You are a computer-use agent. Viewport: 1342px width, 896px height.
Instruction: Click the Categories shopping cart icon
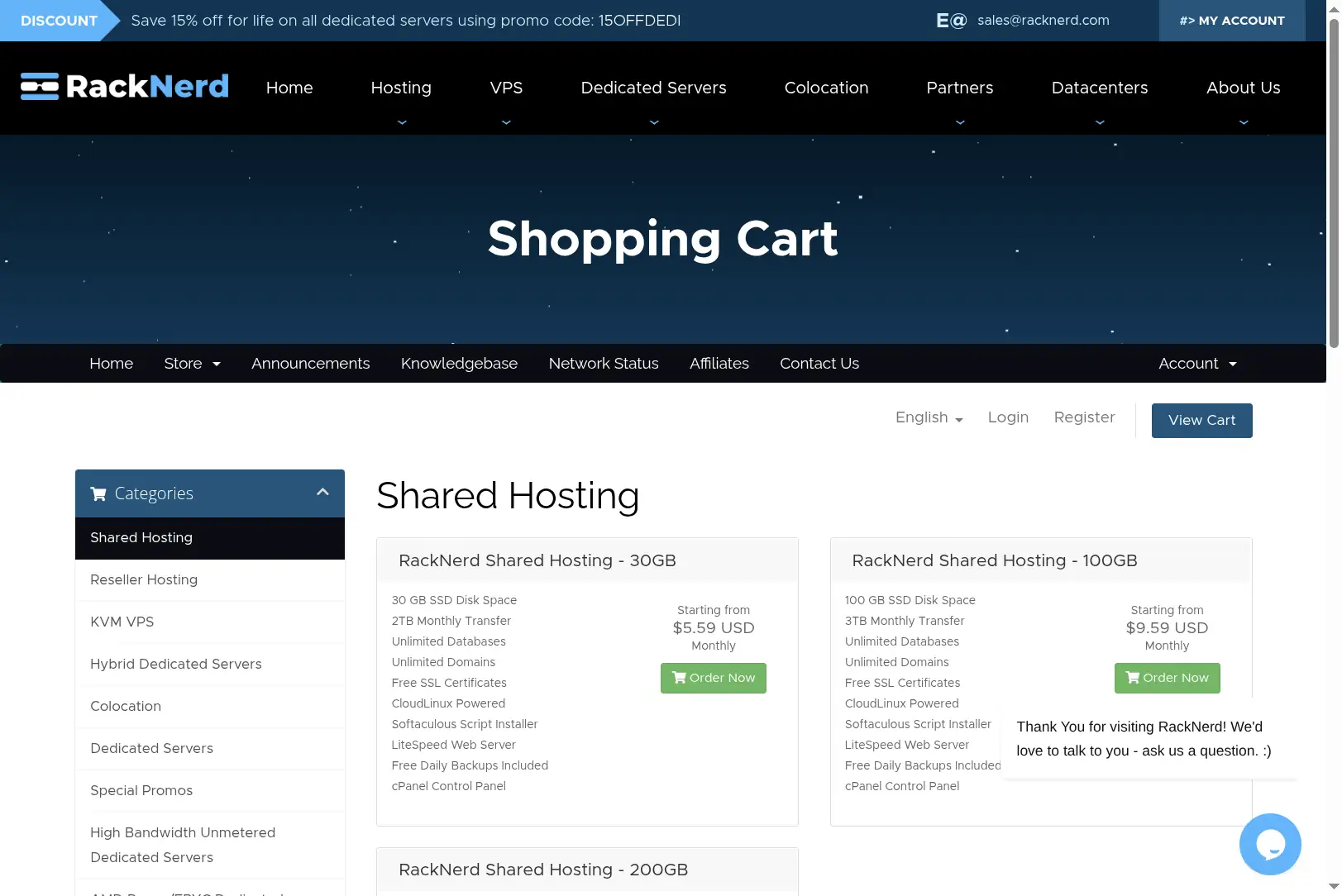pos(98,493)
